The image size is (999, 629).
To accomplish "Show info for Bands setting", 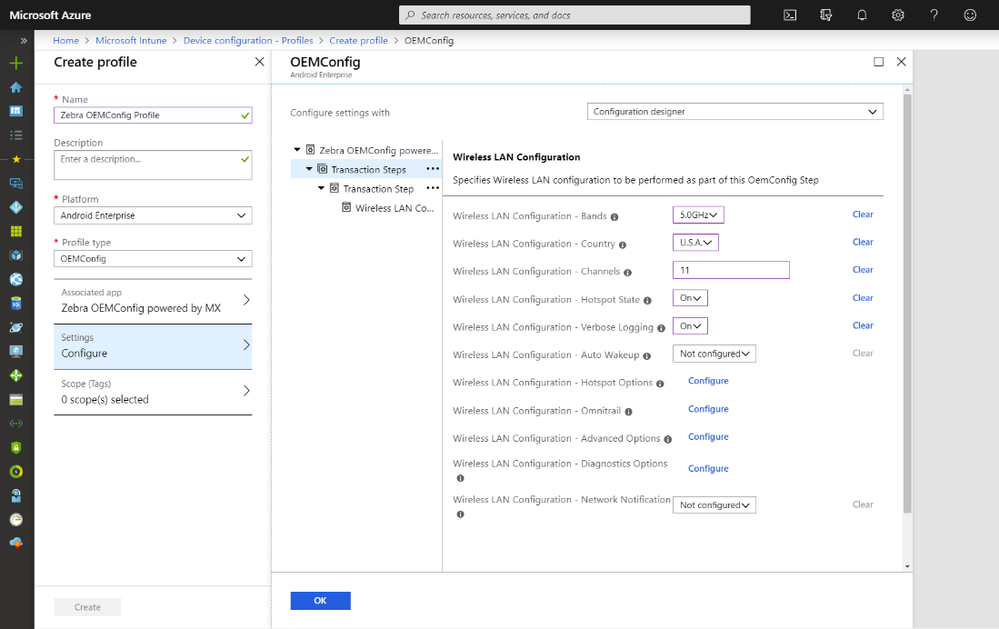I will [x=614, y=217].
